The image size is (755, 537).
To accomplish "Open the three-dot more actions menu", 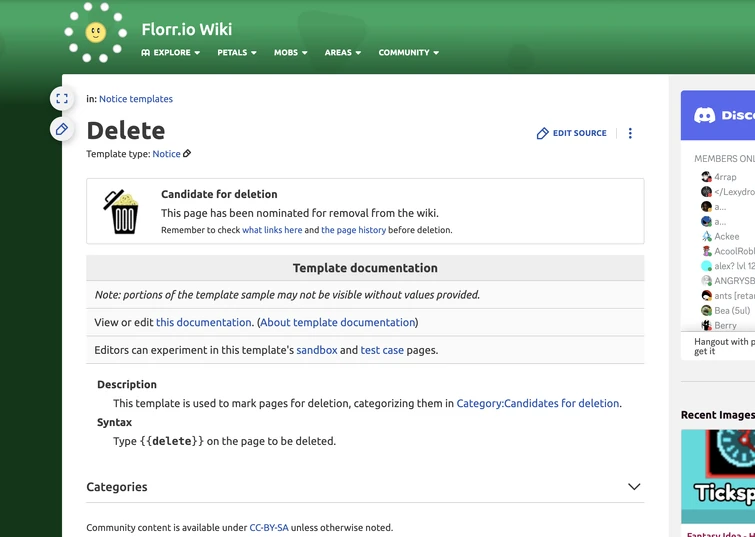I will tap(630, 133).
